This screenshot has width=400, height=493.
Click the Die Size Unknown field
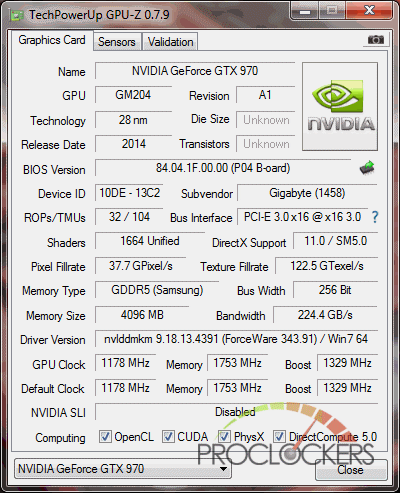[265, 120]
